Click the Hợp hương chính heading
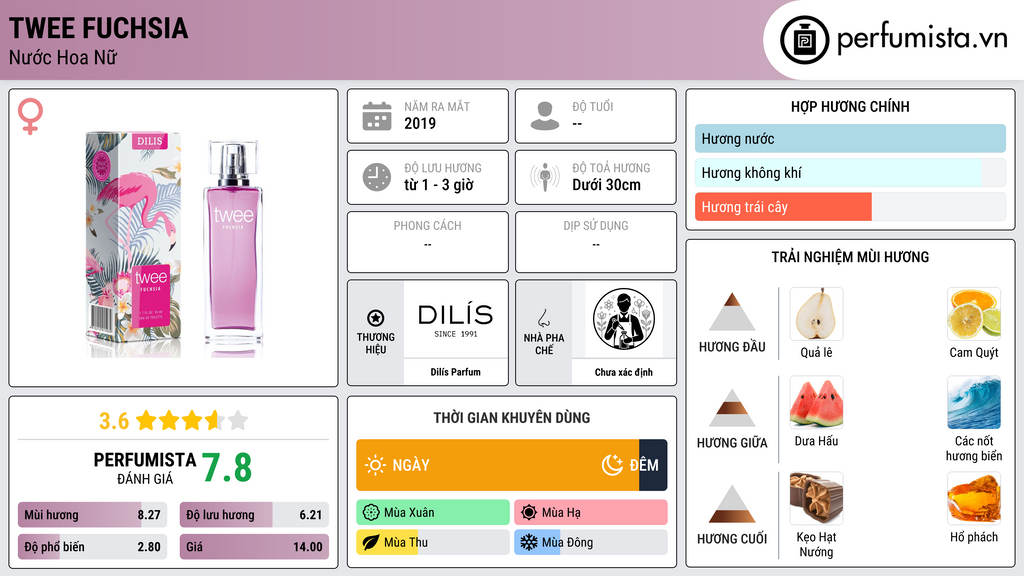 (x=850, y=106)
